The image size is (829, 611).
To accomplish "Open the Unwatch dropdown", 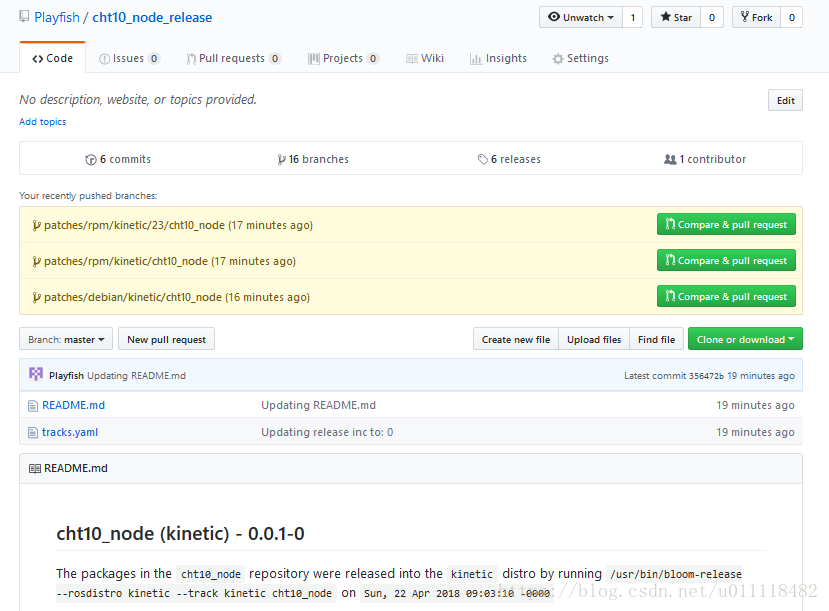I will tap(581, 17).
